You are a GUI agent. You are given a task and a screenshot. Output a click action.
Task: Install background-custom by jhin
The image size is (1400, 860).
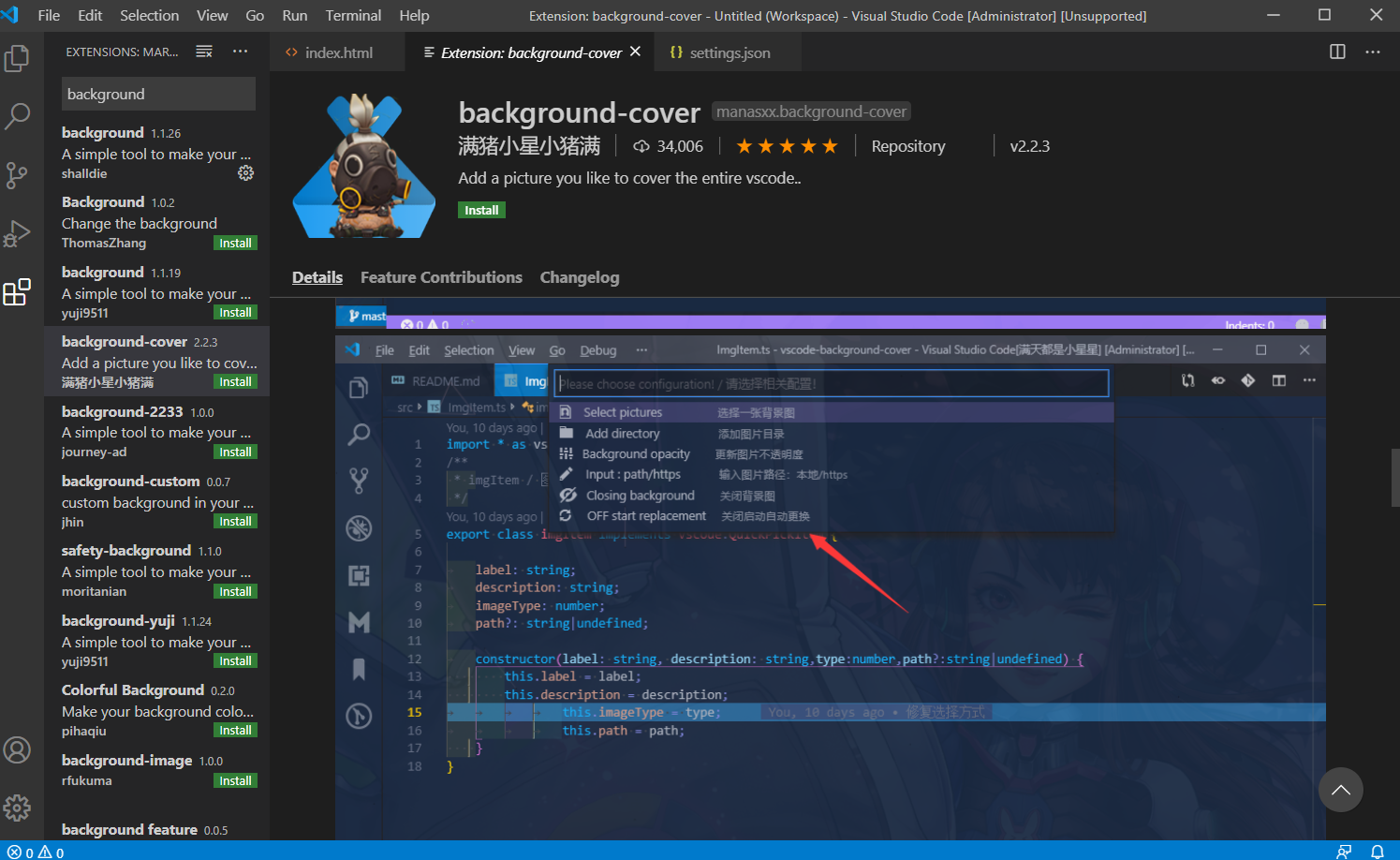tap(235, 521)
